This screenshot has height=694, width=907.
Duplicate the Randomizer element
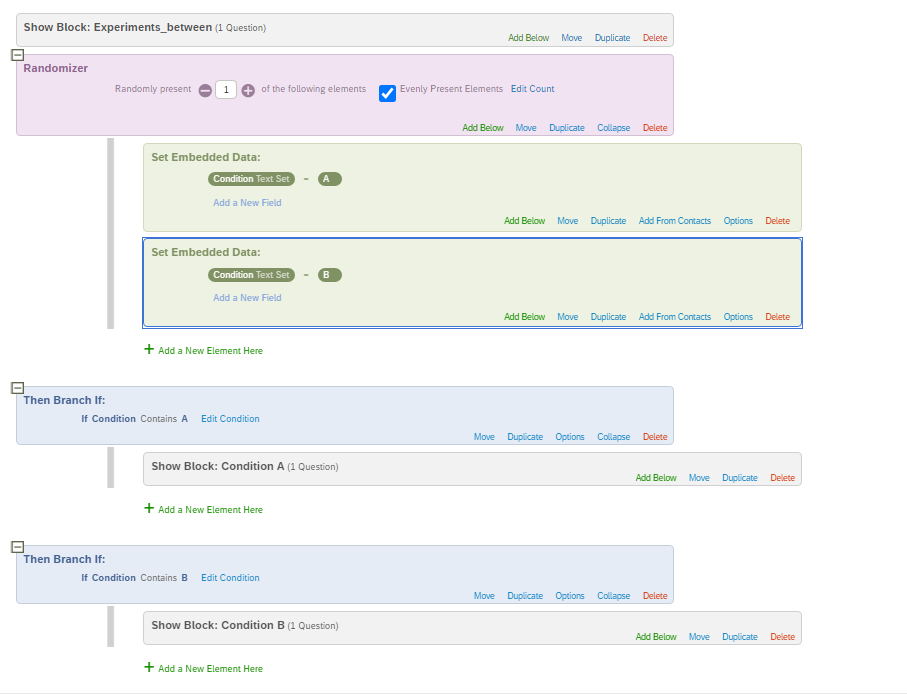[x=566, y=128]
